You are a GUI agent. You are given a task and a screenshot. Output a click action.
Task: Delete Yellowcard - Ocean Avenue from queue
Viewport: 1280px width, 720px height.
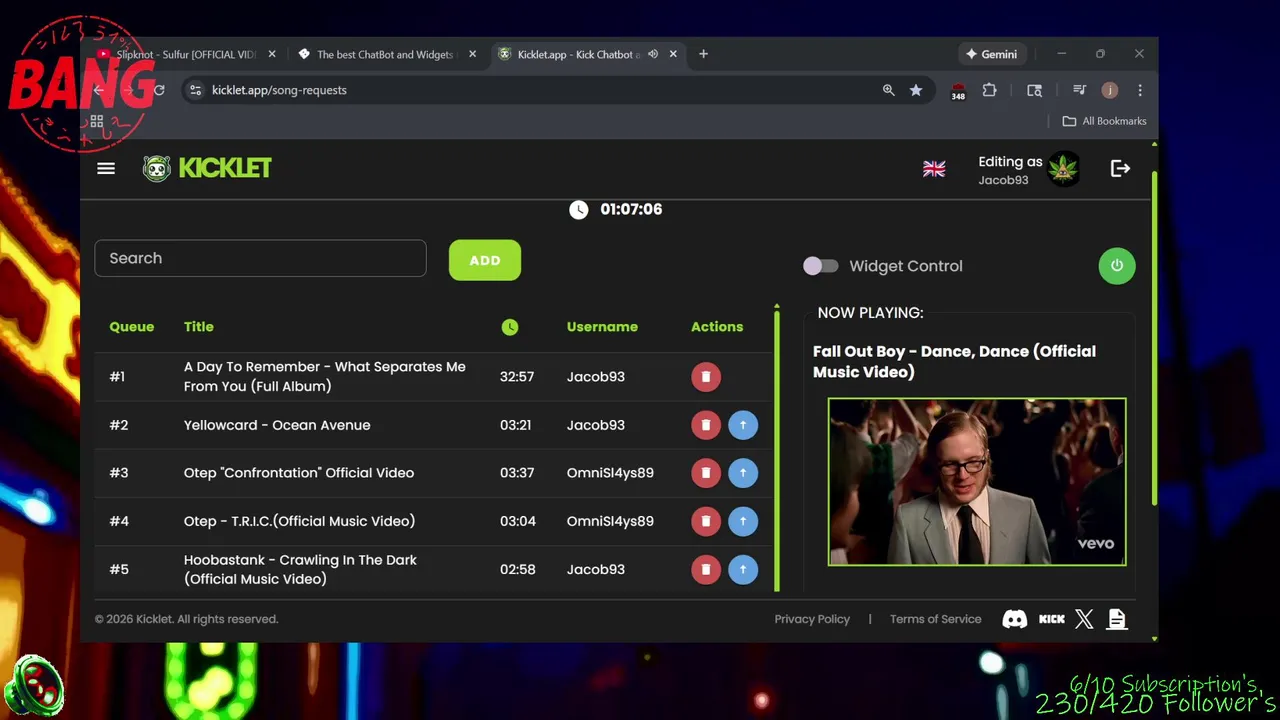(x=706, y=425)
